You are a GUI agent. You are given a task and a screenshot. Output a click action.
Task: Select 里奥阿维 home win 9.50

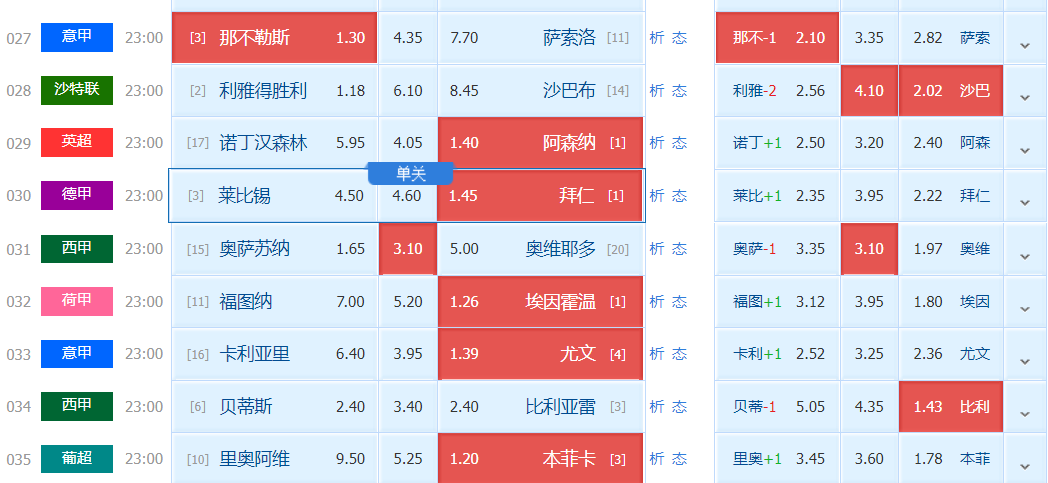(275, 459)
